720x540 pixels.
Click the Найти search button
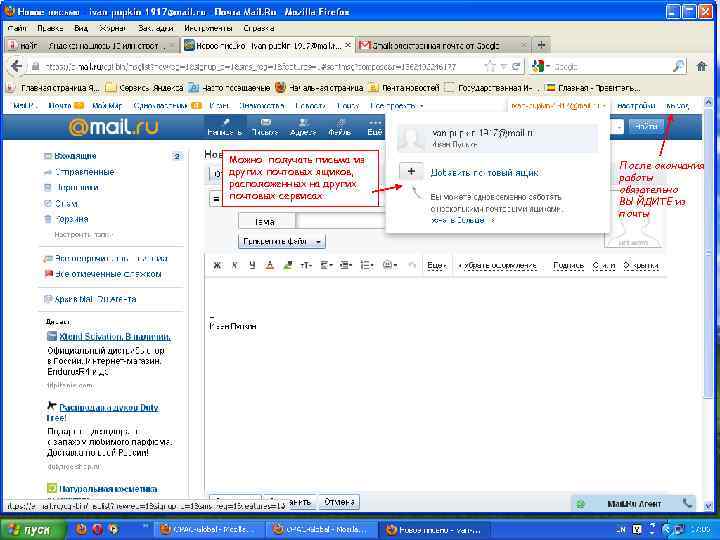[x=646, y=126]
